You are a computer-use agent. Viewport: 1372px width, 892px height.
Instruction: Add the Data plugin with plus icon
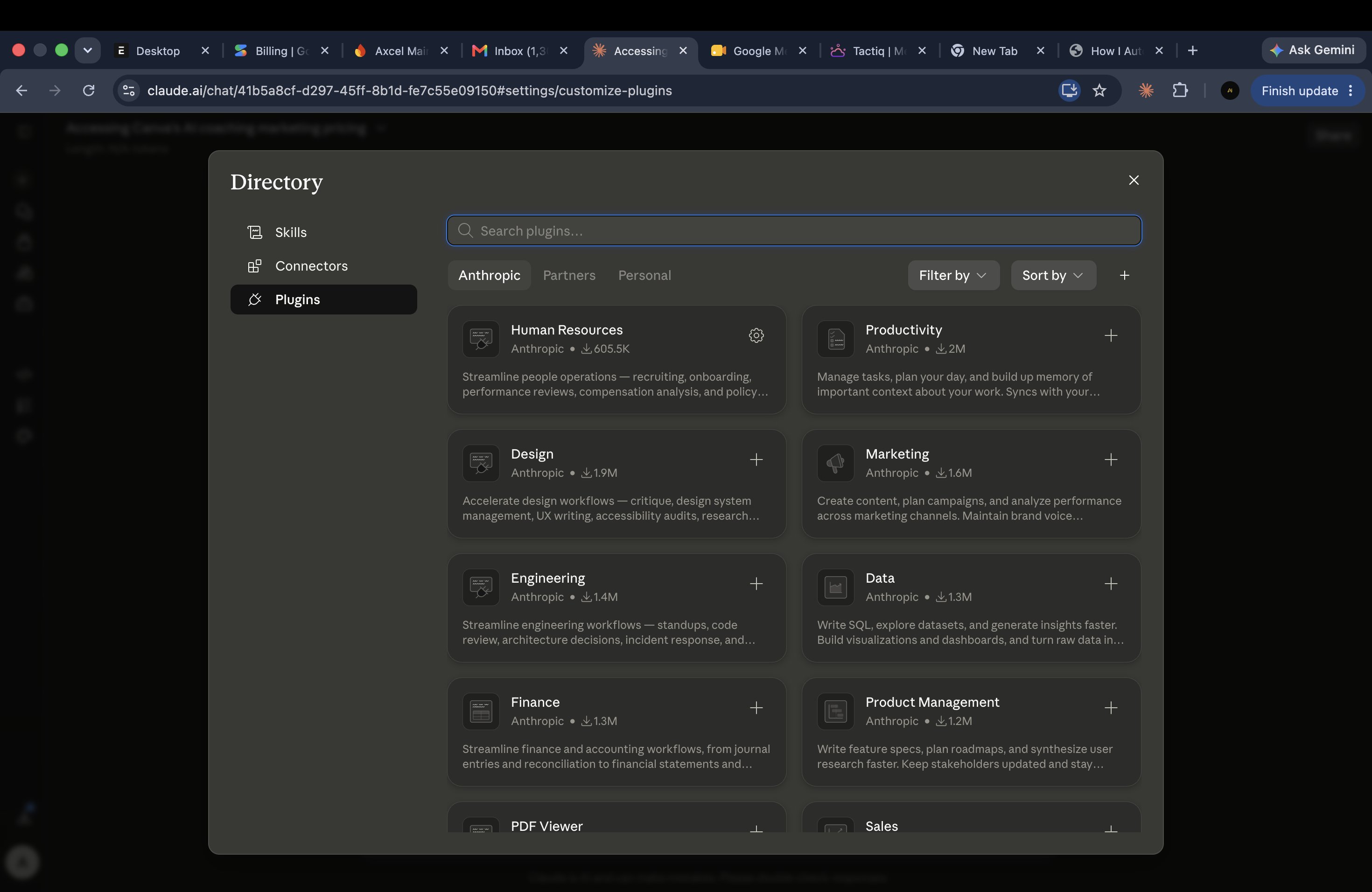(x=1111, y=584)
